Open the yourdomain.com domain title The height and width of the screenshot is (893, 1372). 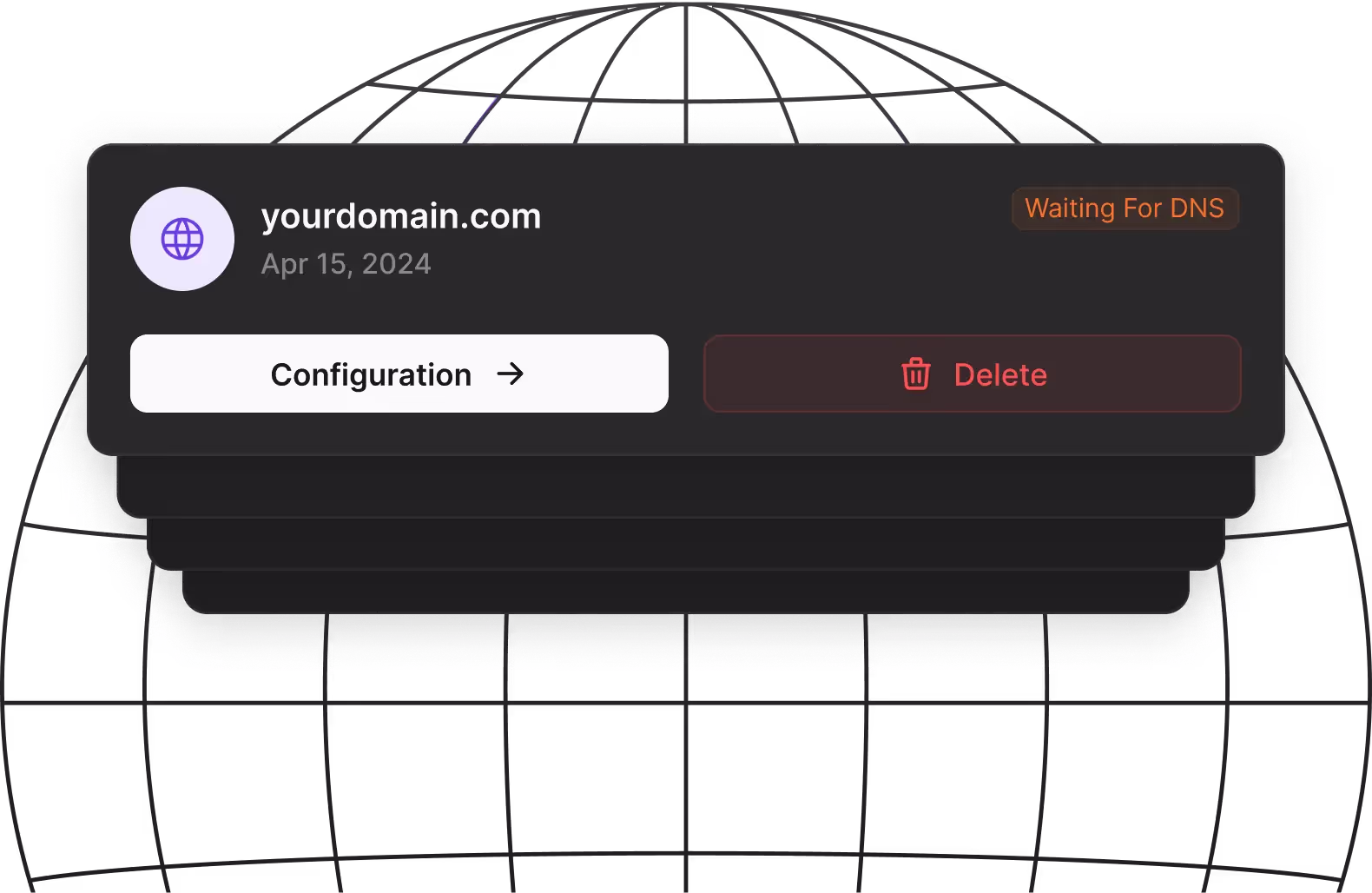[x=400, y=215]
